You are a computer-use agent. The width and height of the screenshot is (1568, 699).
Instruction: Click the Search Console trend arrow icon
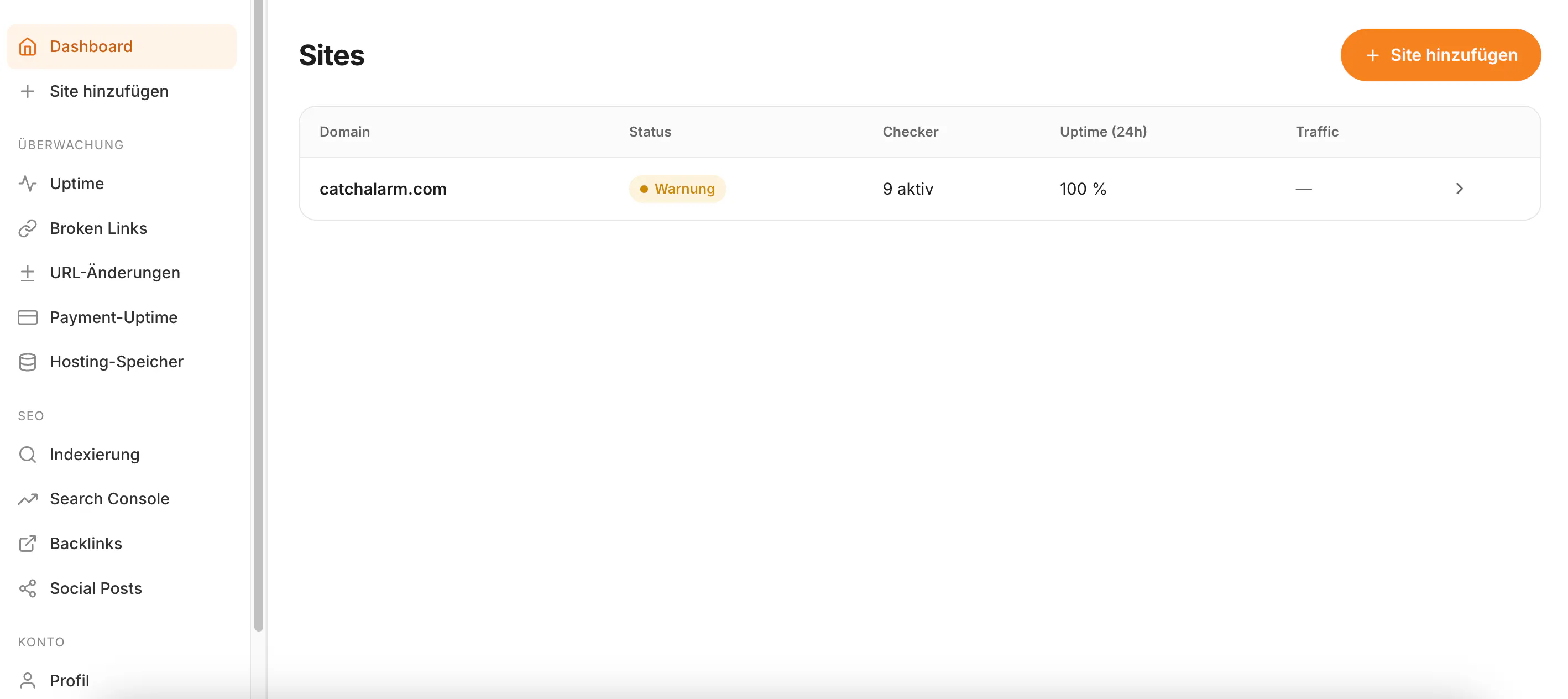[28, 499]
